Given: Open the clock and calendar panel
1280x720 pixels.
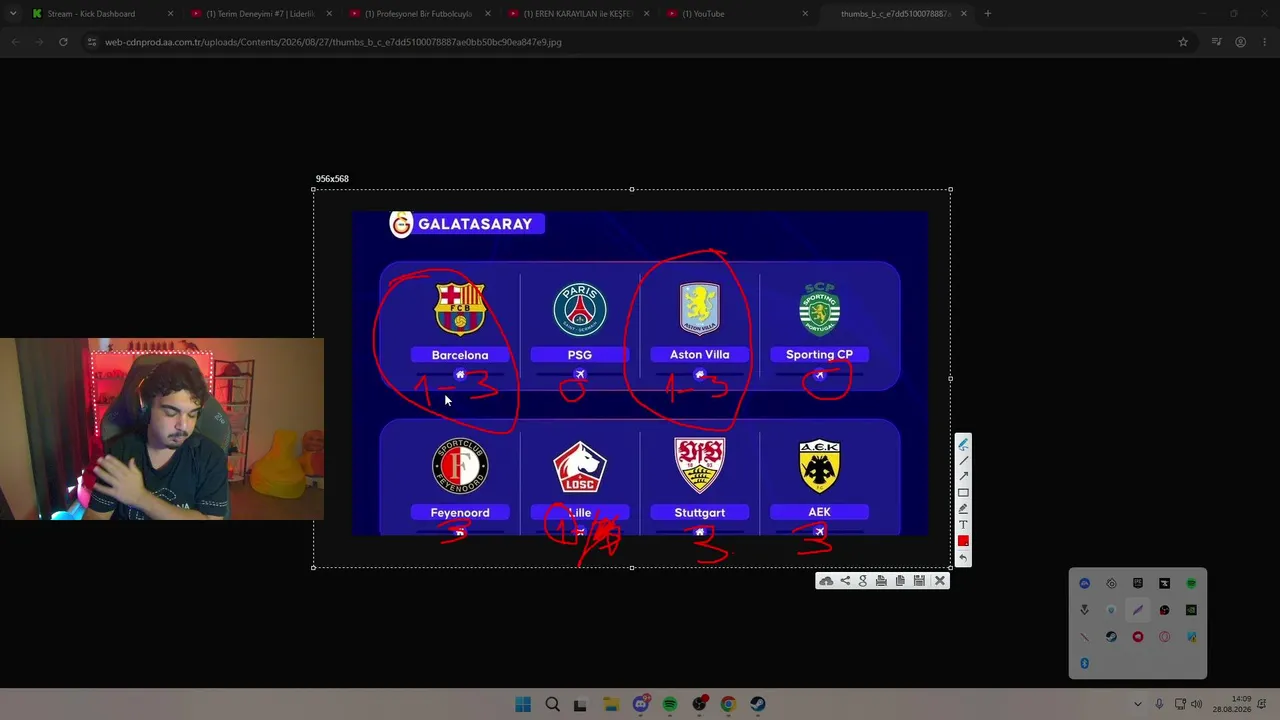Looking at the screenshot, I should tap(1232, 704).
